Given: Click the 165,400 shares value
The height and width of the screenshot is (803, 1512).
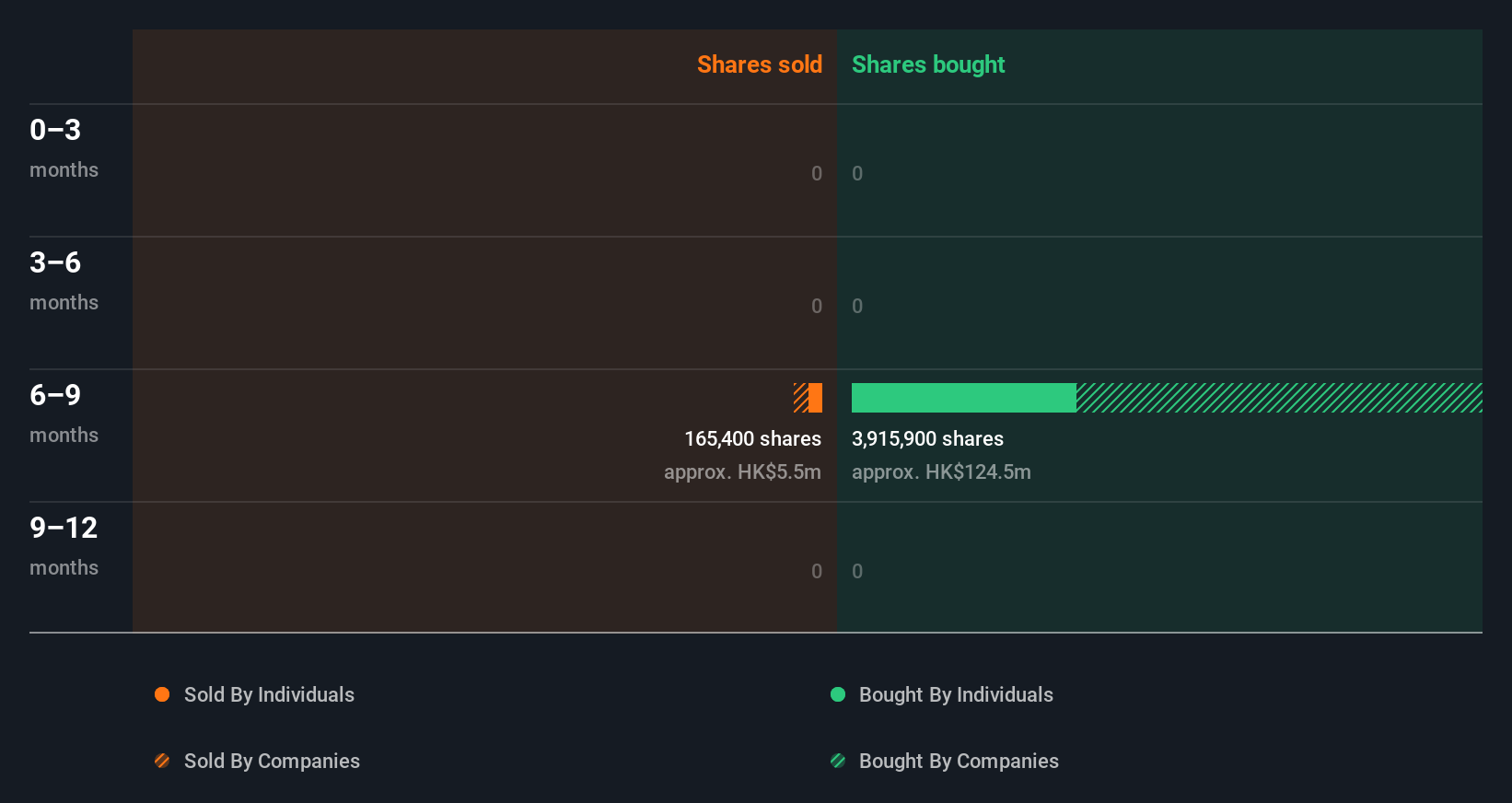Looking at the screenshot, I should (x=752, y=439).
